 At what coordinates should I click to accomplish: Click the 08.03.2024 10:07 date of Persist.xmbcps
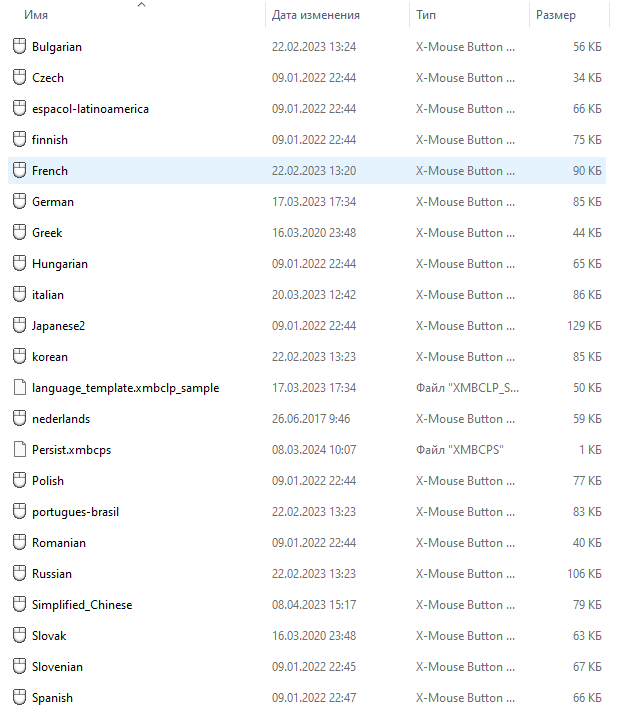click(314, 450)
